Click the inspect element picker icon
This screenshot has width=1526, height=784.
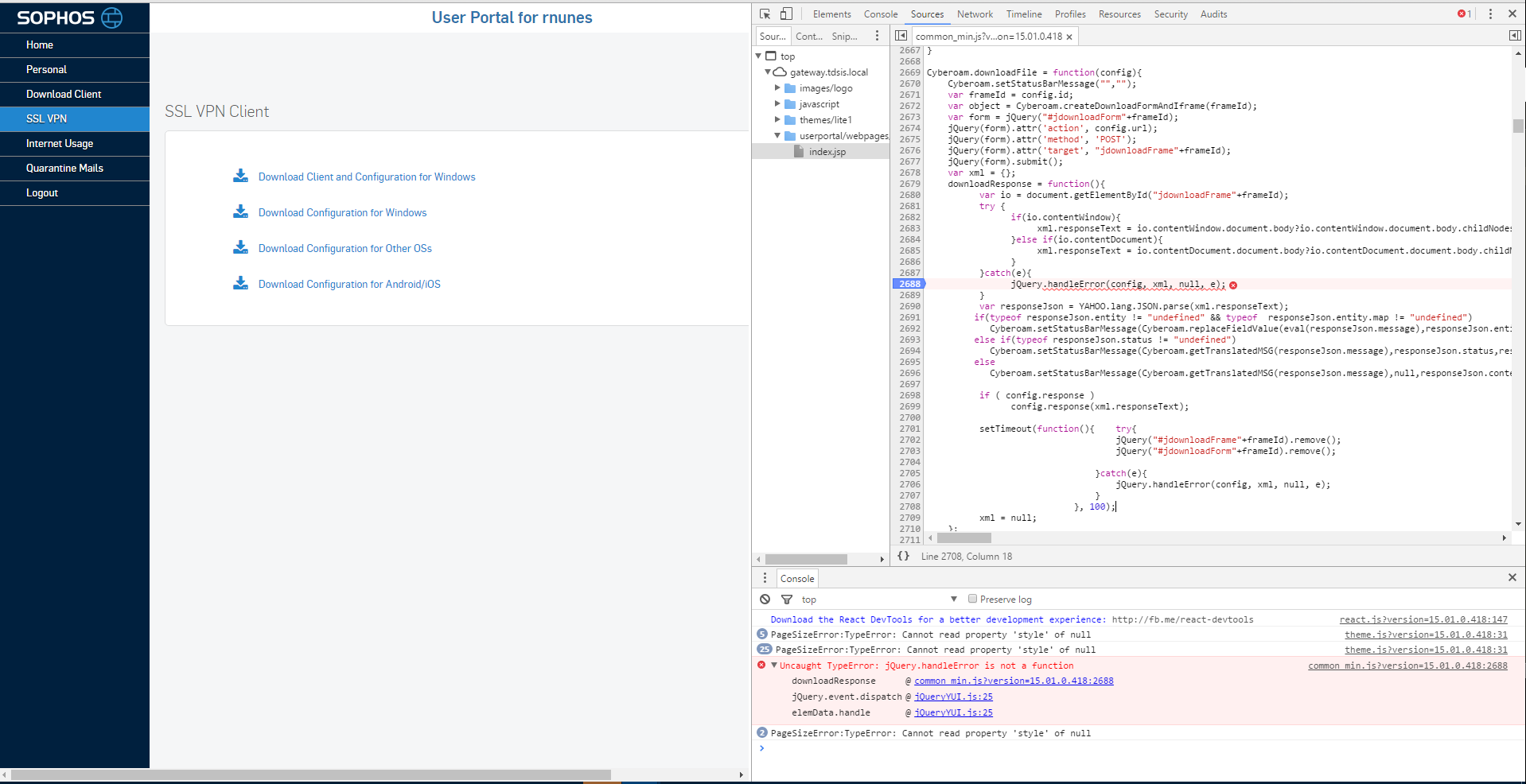point(765,14)
